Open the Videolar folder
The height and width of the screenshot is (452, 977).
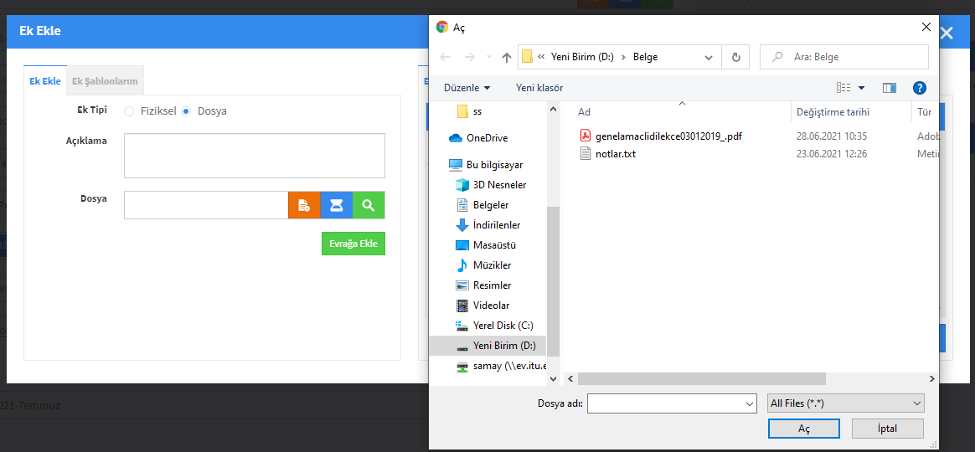(x=483, y=305)
